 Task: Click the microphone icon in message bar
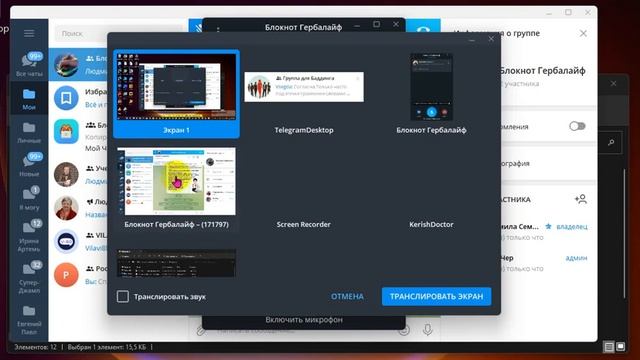point(427,329)
